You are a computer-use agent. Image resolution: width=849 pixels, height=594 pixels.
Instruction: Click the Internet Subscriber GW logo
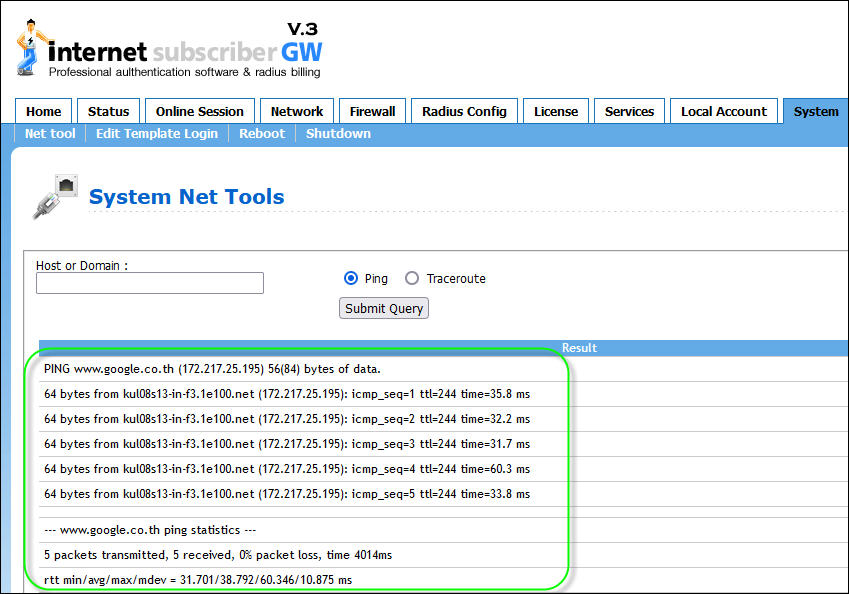[x=170, y=50]
